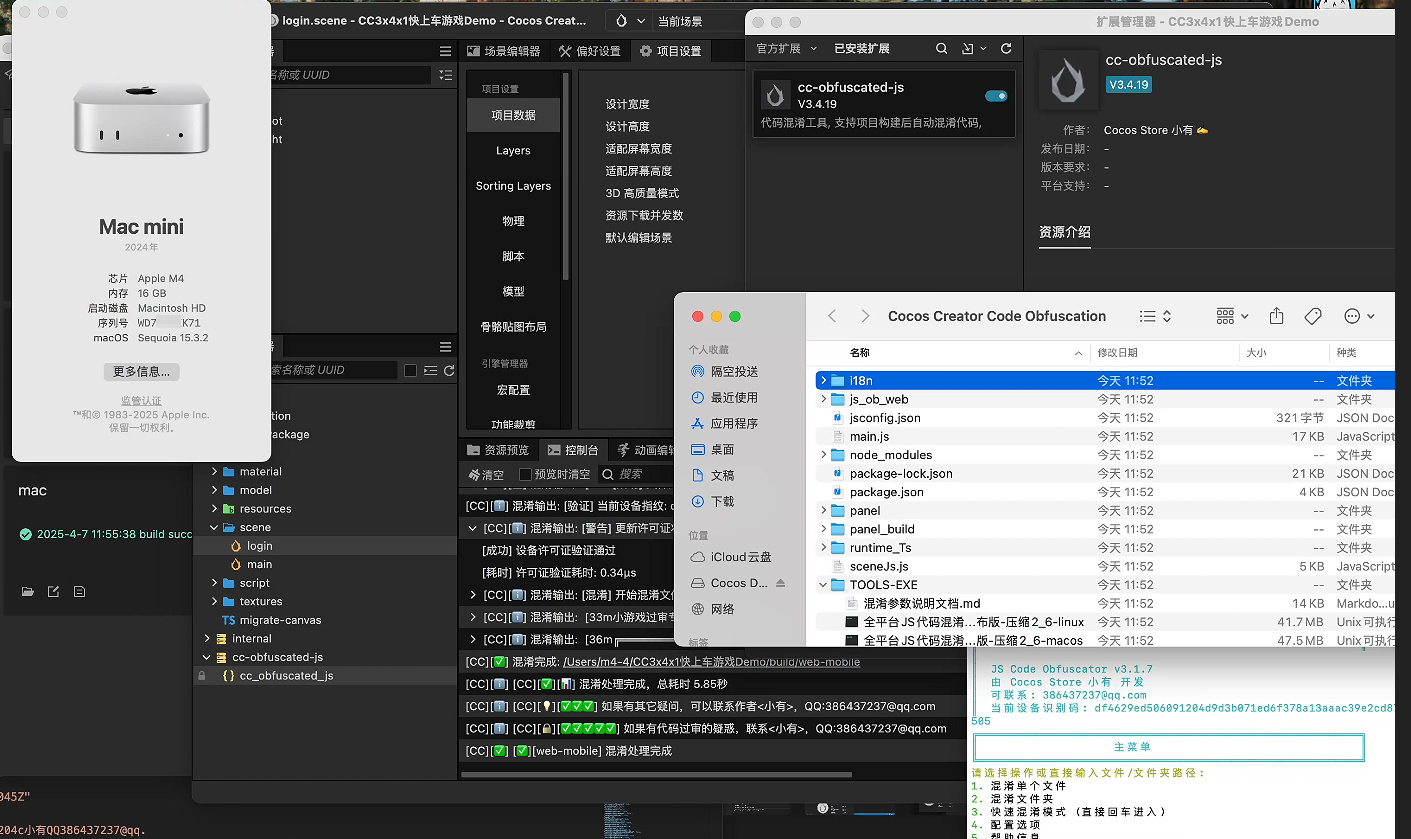Collapse the scene folder

[215, 527]
